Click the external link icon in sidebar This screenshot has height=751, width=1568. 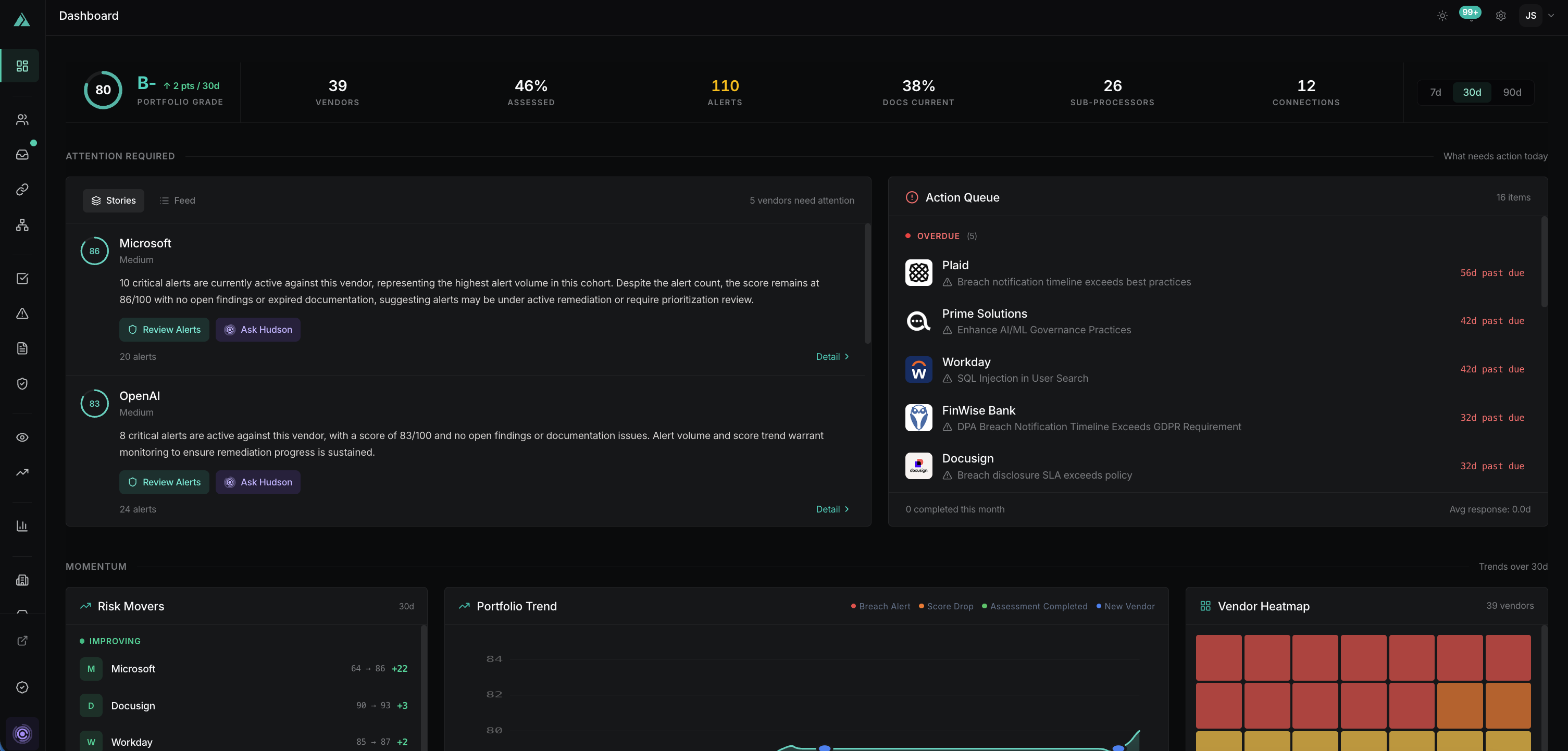tap(22, 640)
